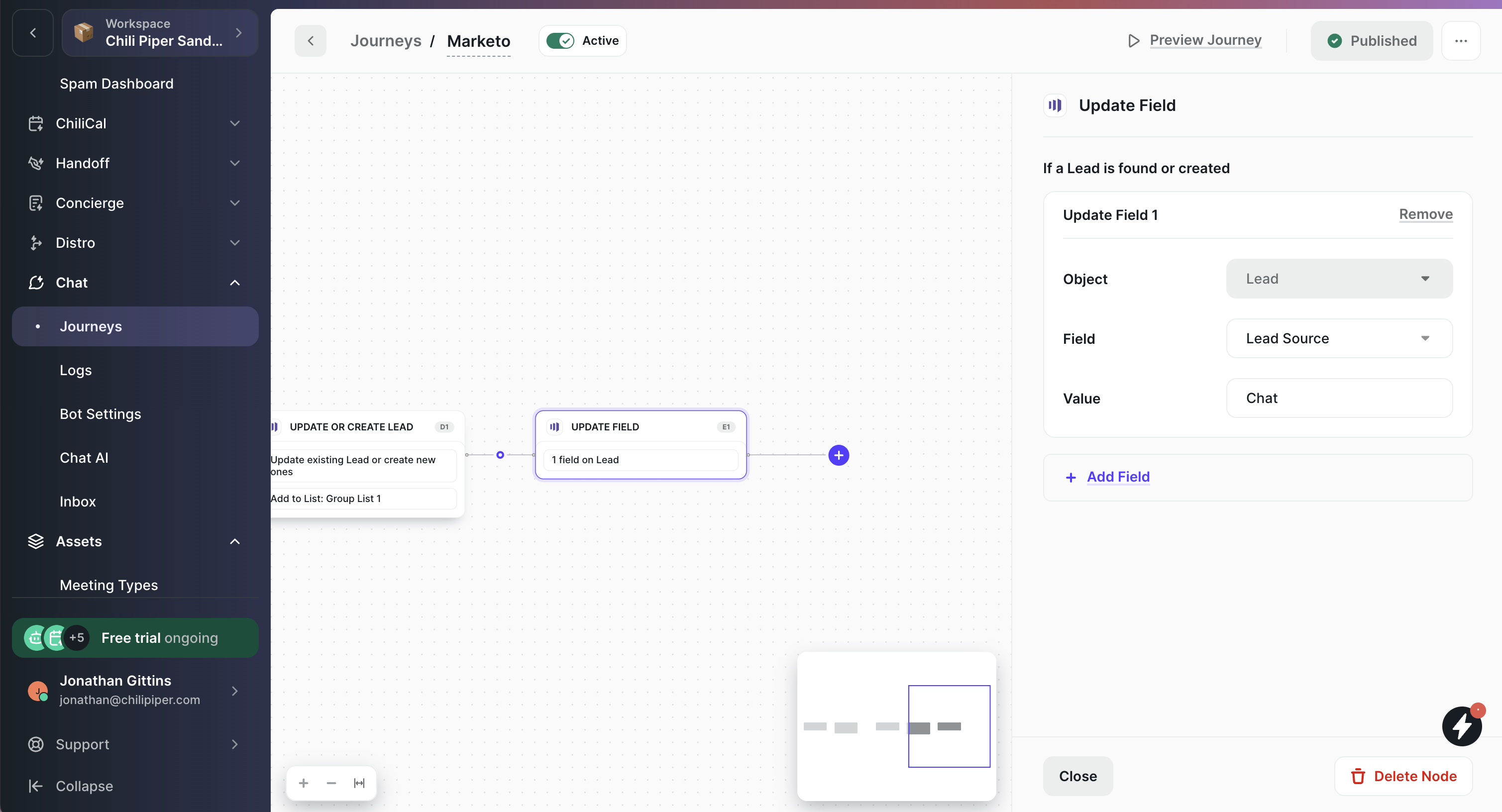Open the three-dots more options menu
Image resolution: width=1502 pixels, height=812 pixels.
pos(1461,41)
